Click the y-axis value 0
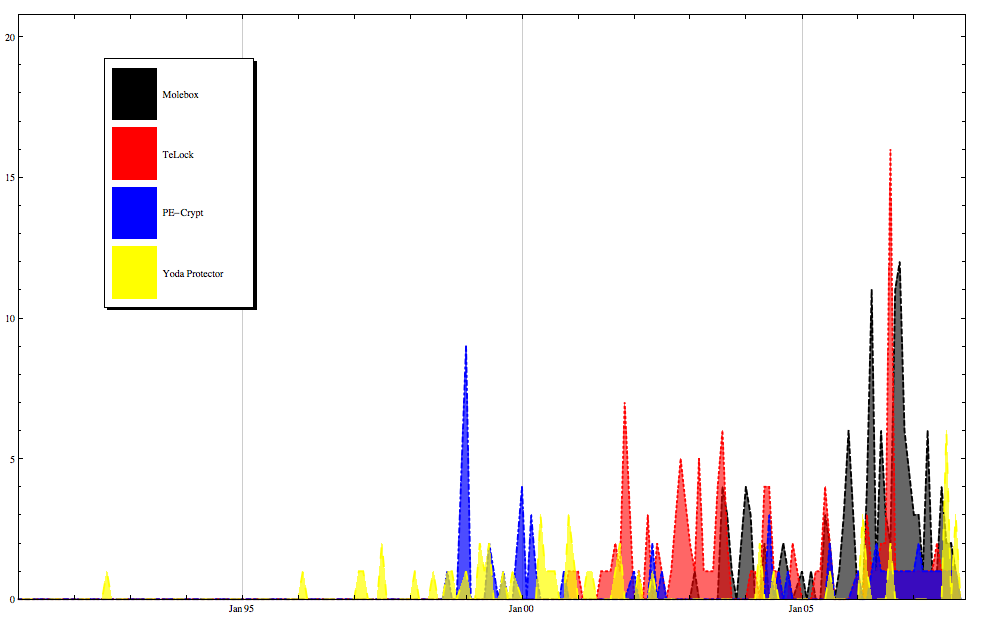This screenshot has height=620, width=1000. (x=11, y=600)
